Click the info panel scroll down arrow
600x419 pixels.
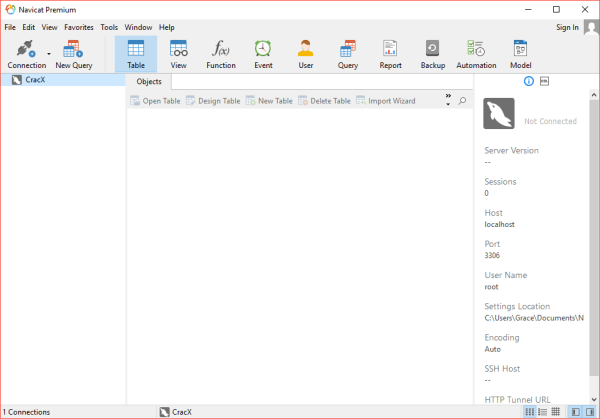pos(594,399)
